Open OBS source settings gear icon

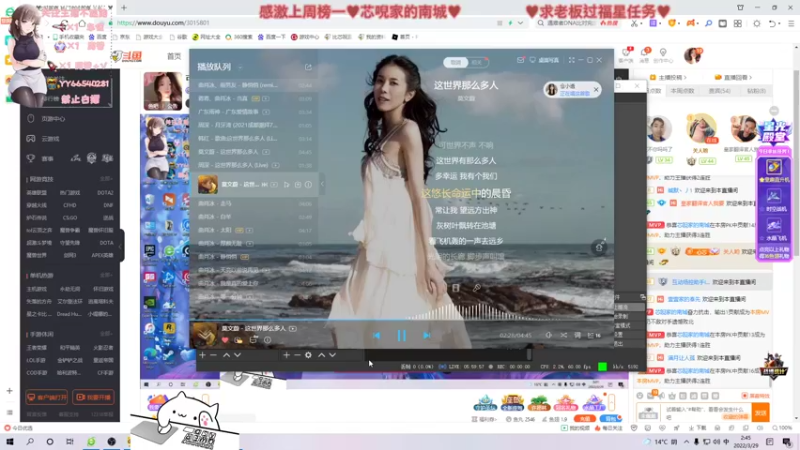[x=308, y=355]
